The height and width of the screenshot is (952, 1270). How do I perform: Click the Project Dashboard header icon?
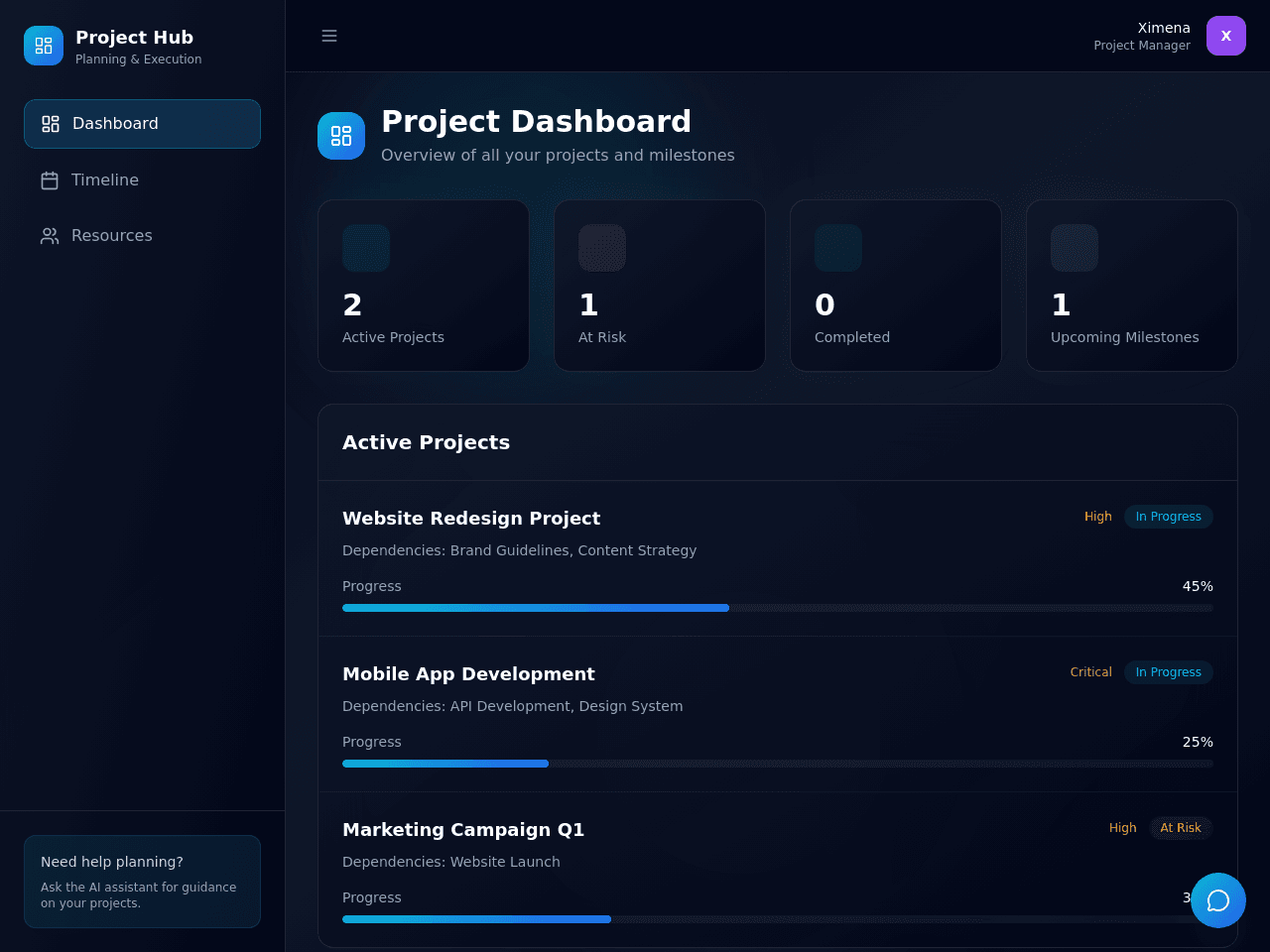click(x=341, y=136)
